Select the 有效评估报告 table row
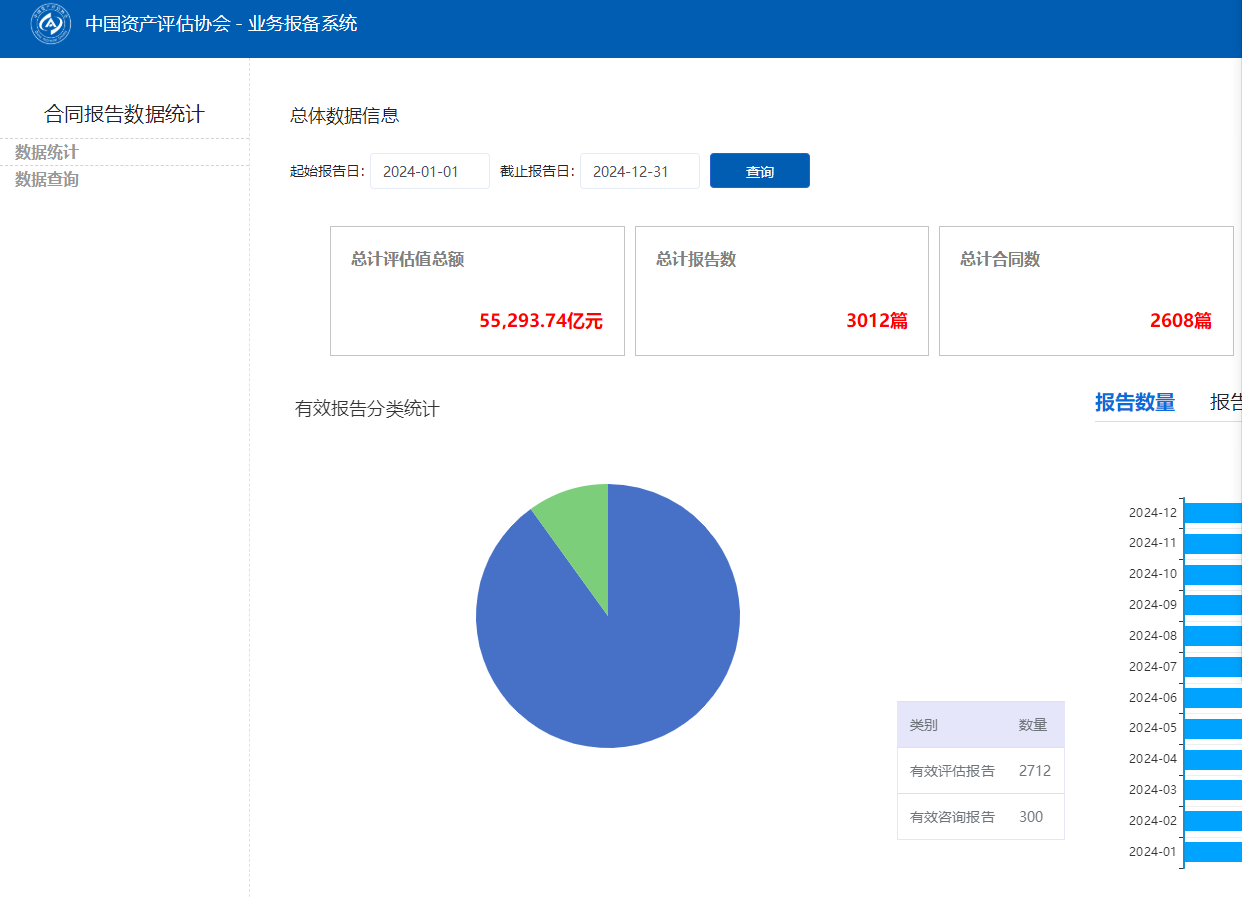Viewport: 1242px width, 897px height. click(x=980, y=770)
